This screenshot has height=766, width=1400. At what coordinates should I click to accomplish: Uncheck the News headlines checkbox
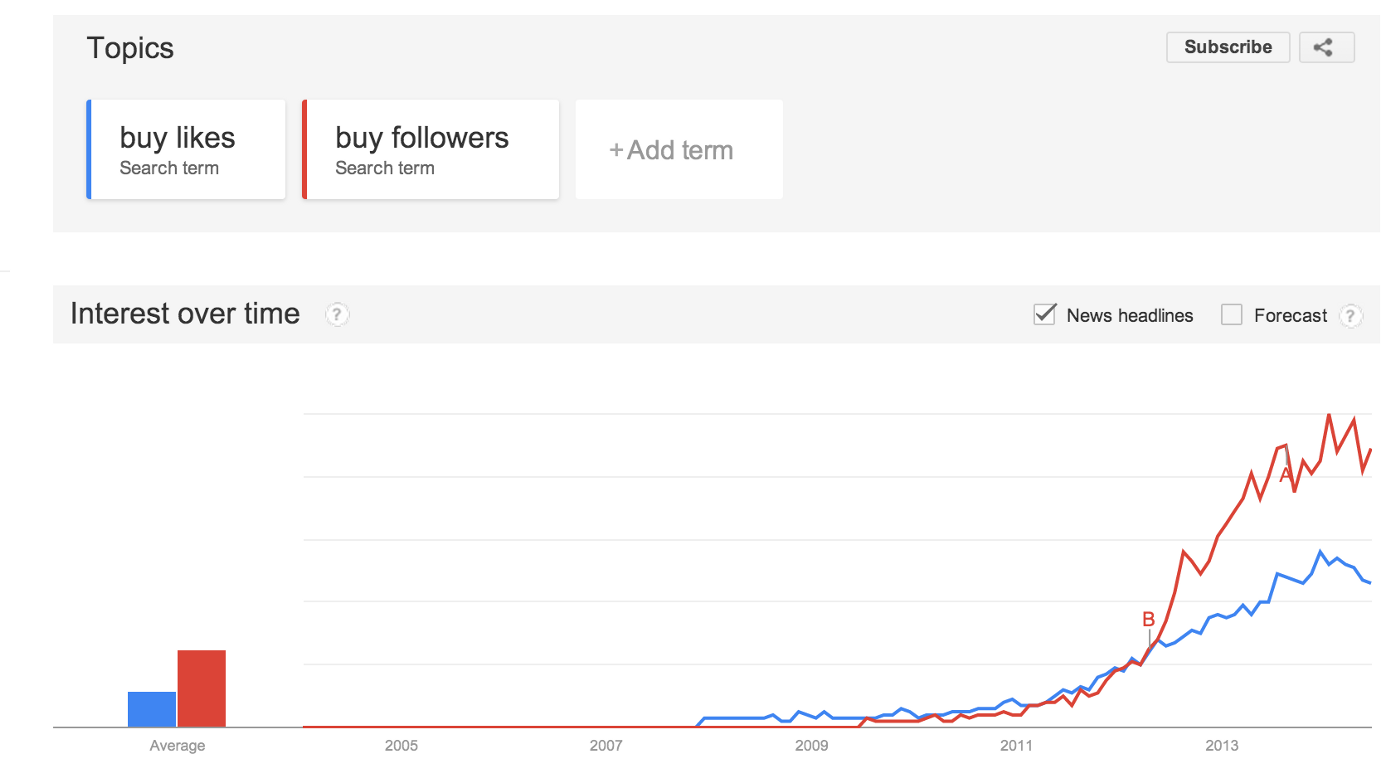1045,315
